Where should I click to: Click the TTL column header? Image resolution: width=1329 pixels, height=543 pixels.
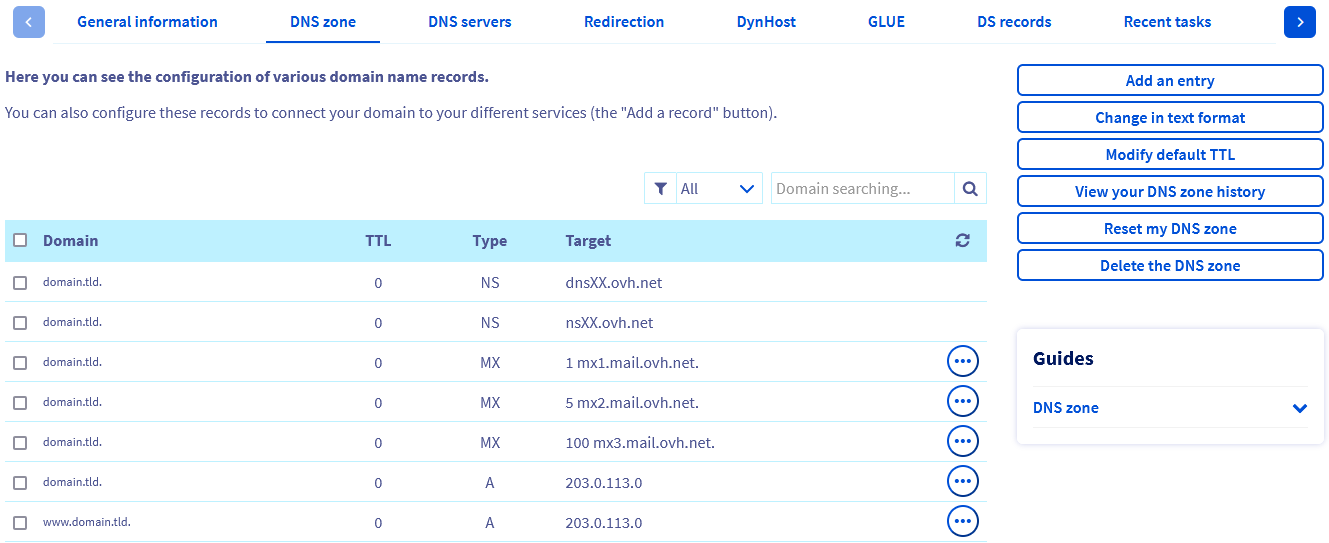tap(378, 241)
